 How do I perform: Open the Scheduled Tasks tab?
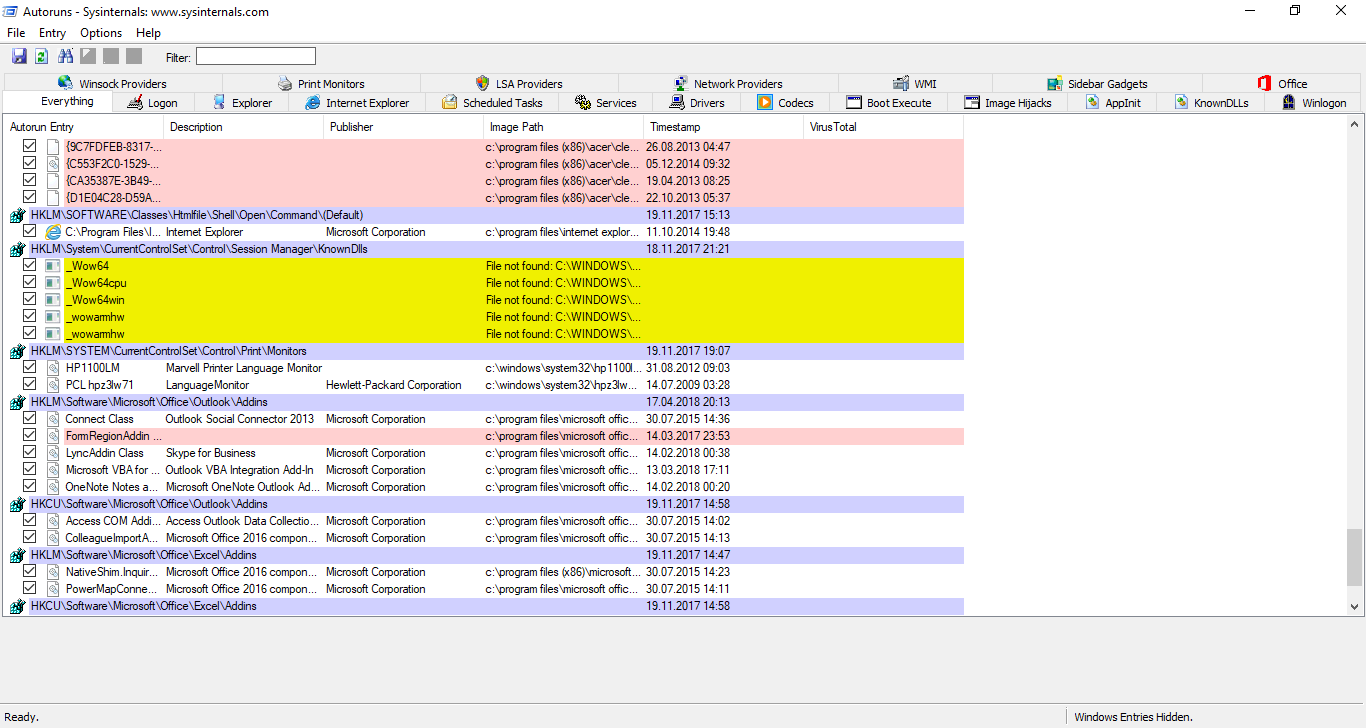tap(492, 103)
